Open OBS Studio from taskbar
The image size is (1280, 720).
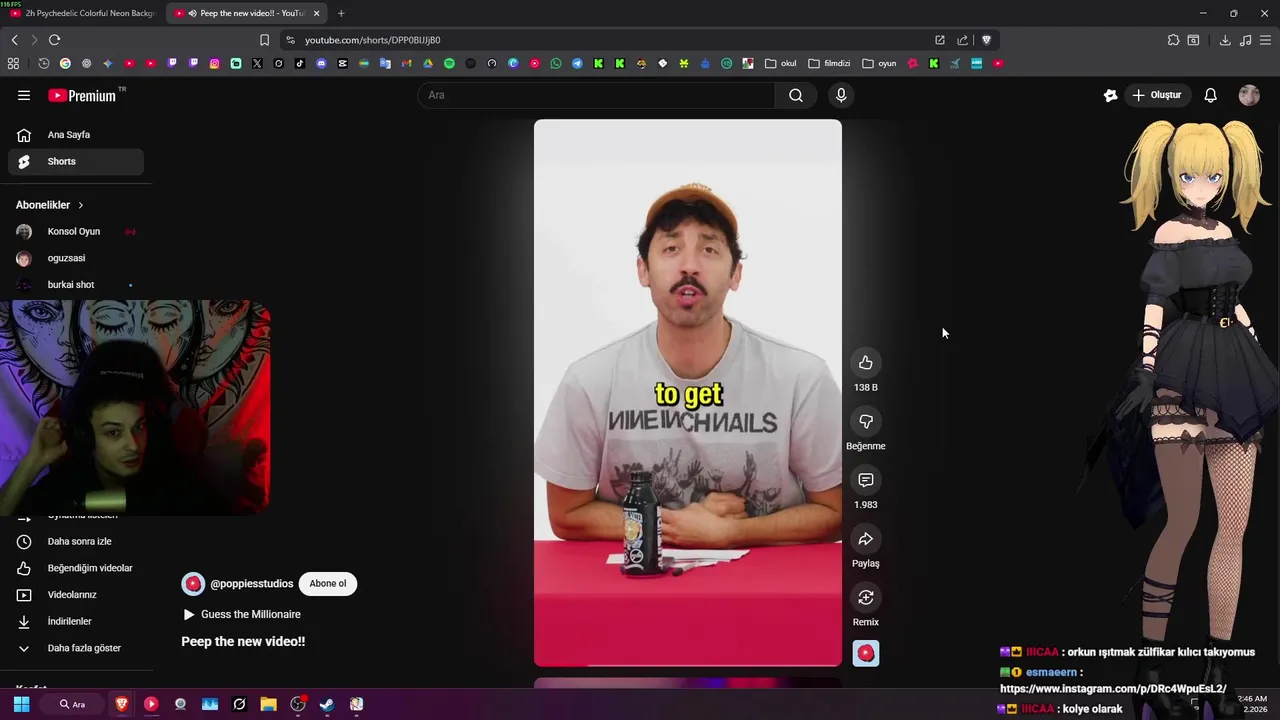tap(298, 704)
